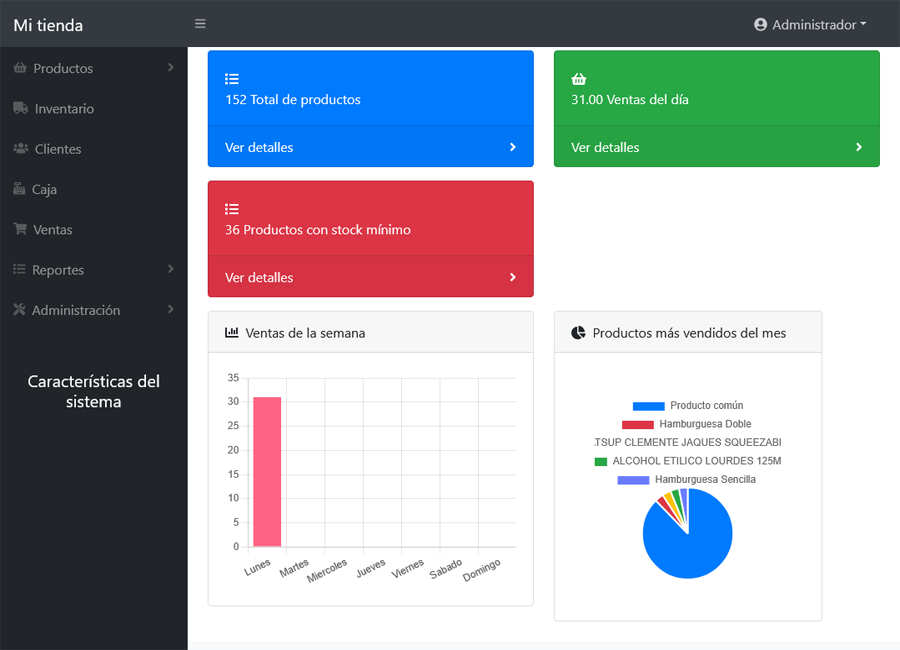The height and width of the screenshot is (650, 900).
Task: Hide ALCOHOL ETILICO LOURDES legend entry
Action: coord(687,461)
